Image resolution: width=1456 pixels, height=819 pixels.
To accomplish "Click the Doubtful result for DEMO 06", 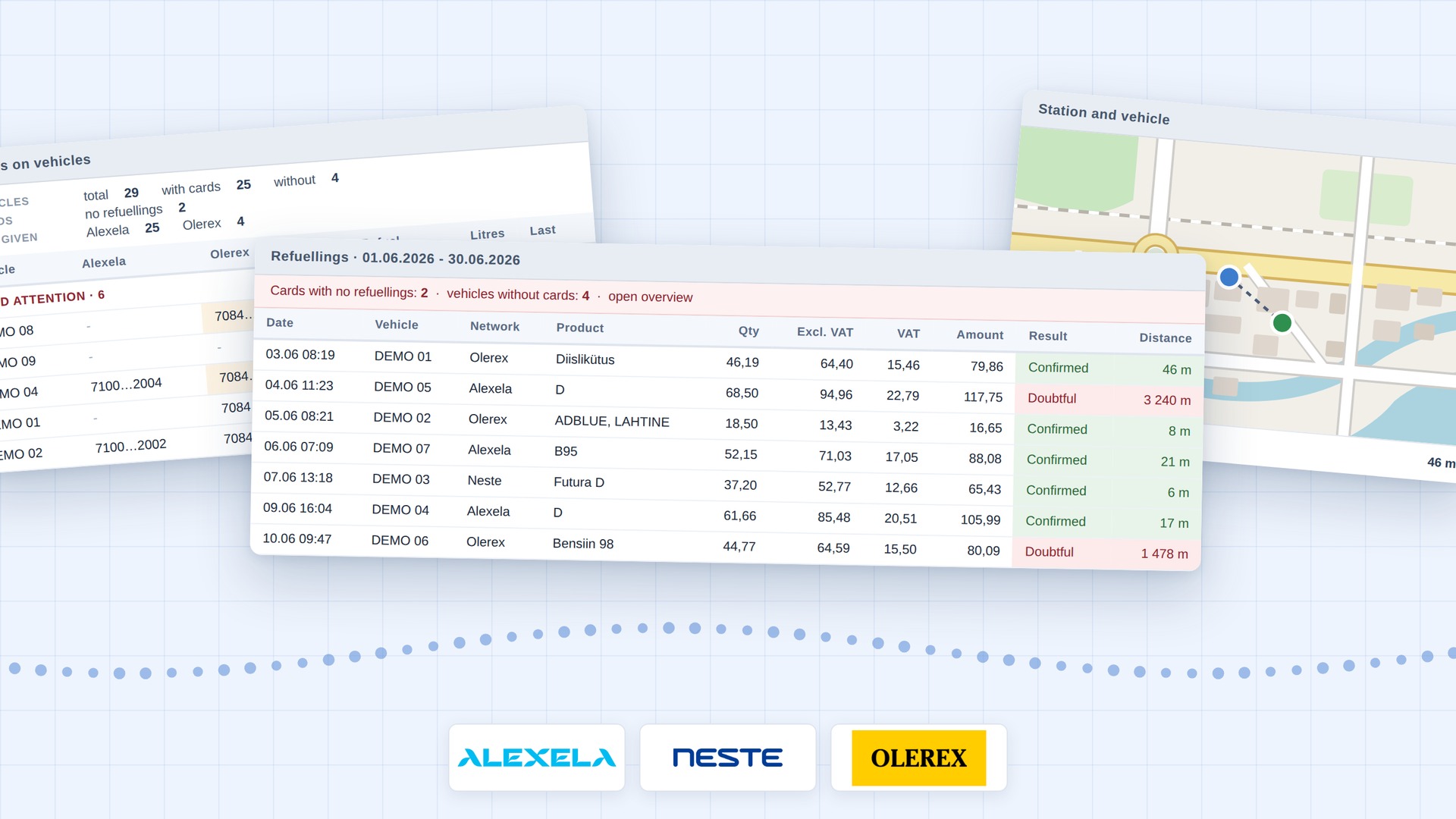I will point(1050,552).
